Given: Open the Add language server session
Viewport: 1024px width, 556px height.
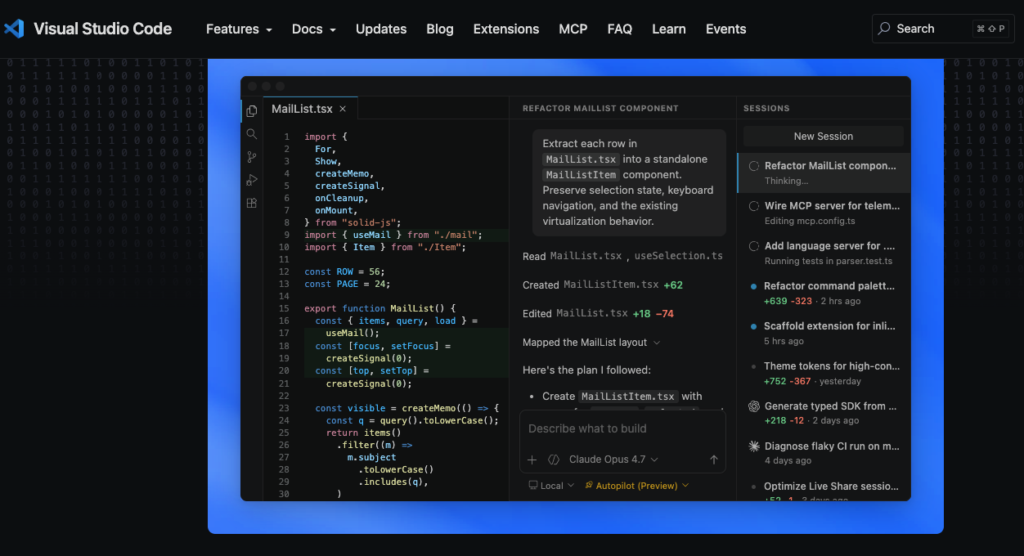Looking at the screenshot, I should [824, 253].
